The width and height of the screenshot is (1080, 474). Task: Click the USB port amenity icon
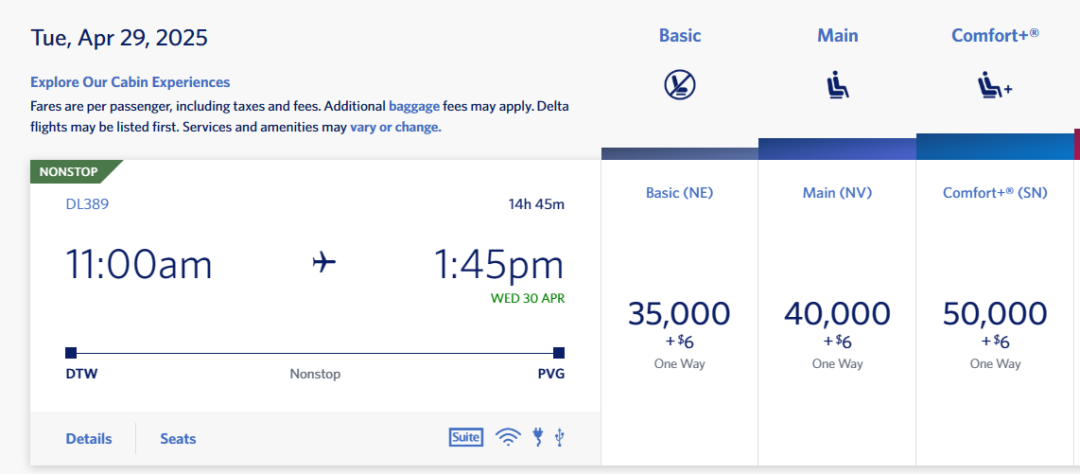pyautogui.click(x=559, y=437)
